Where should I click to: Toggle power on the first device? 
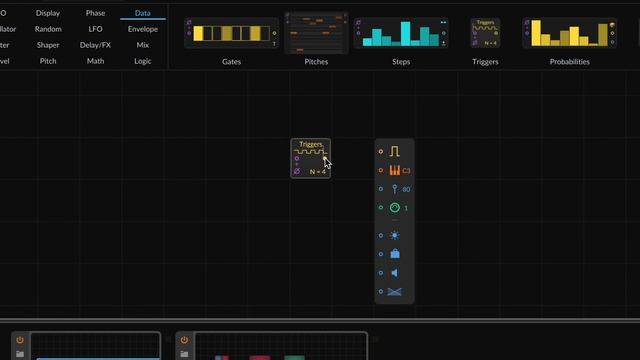20,340
